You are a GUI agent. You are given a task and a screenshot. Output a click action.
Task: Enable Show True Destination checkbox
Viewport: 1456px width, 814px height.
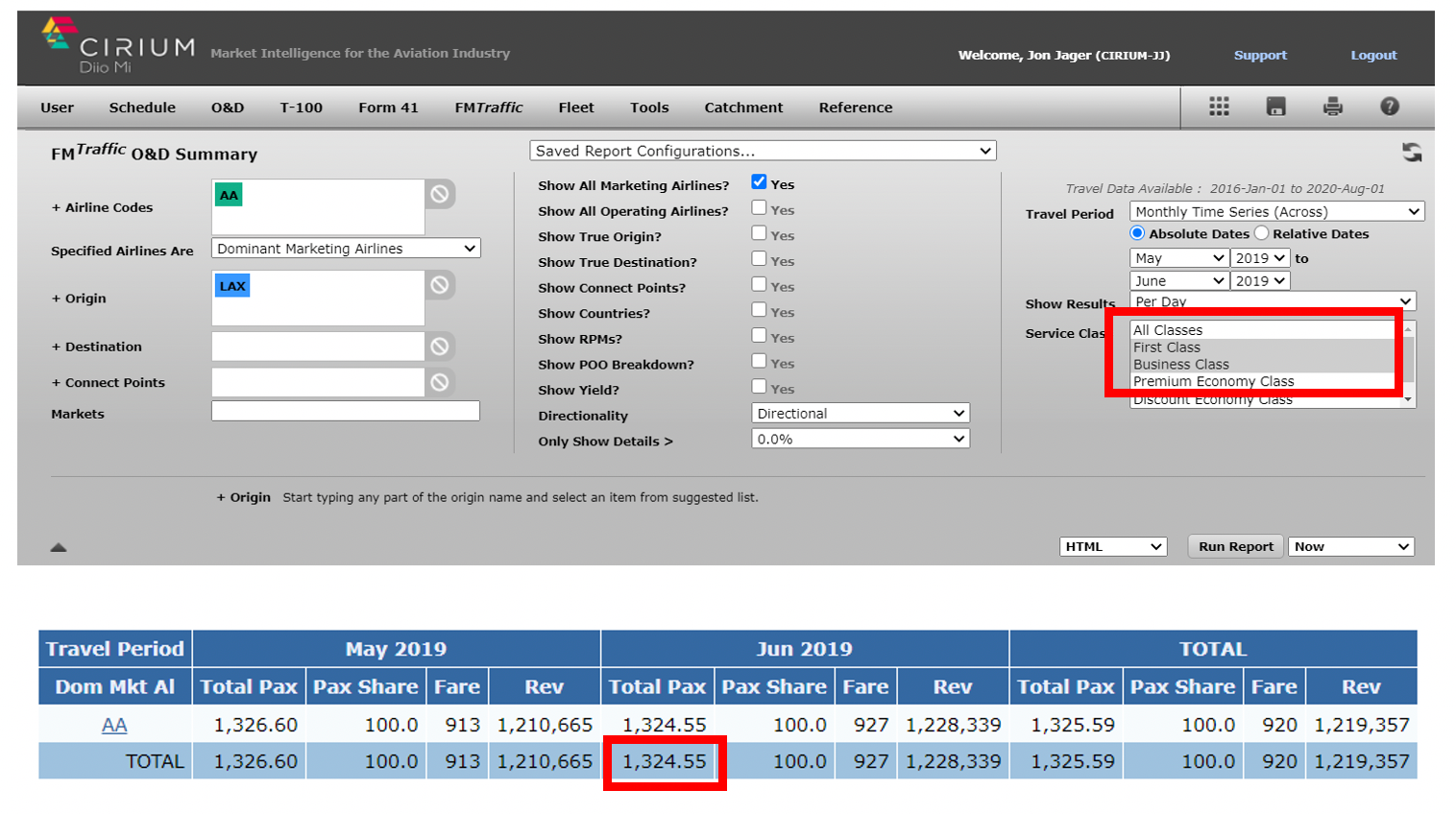[x=759, y=259]
